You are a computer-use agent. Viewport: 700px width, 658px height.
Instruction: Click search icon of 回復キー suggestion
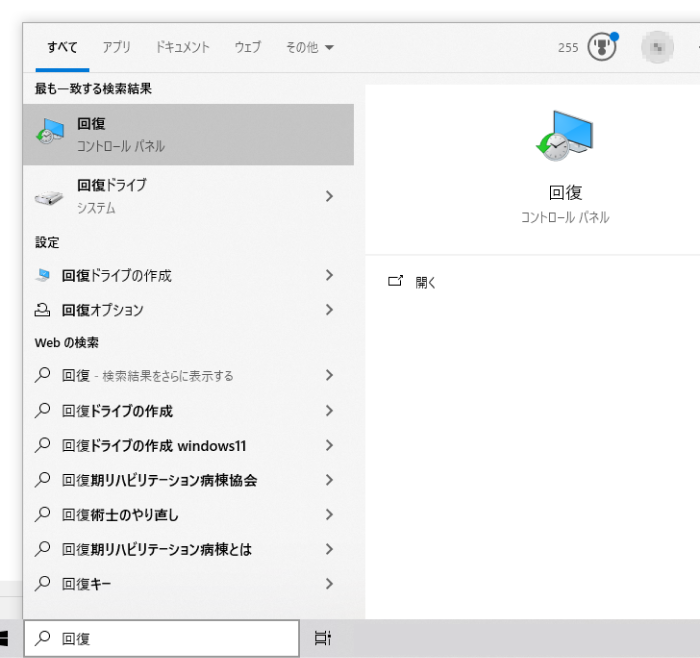click(42, 583)
